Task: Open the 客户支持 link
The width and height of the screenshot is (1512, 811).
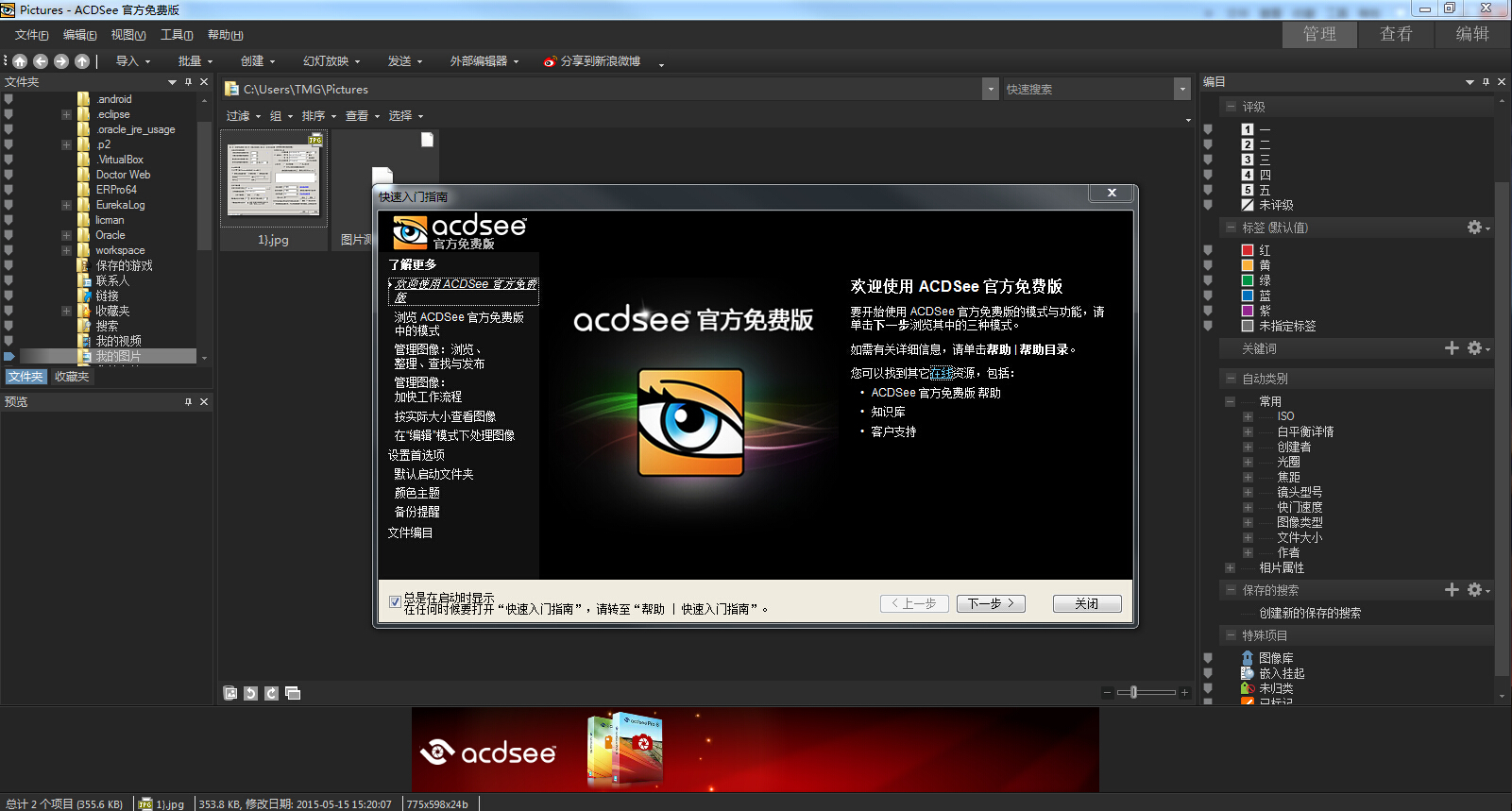Action: coord(893,431)
